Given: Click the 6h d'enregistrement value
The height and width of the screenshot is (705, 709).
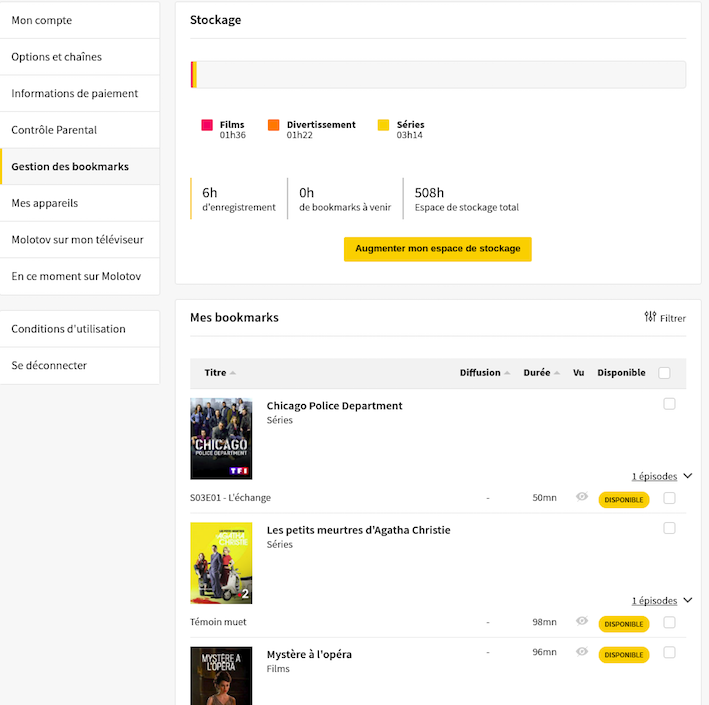Looking at the screenshot, I should click(210, 193).
